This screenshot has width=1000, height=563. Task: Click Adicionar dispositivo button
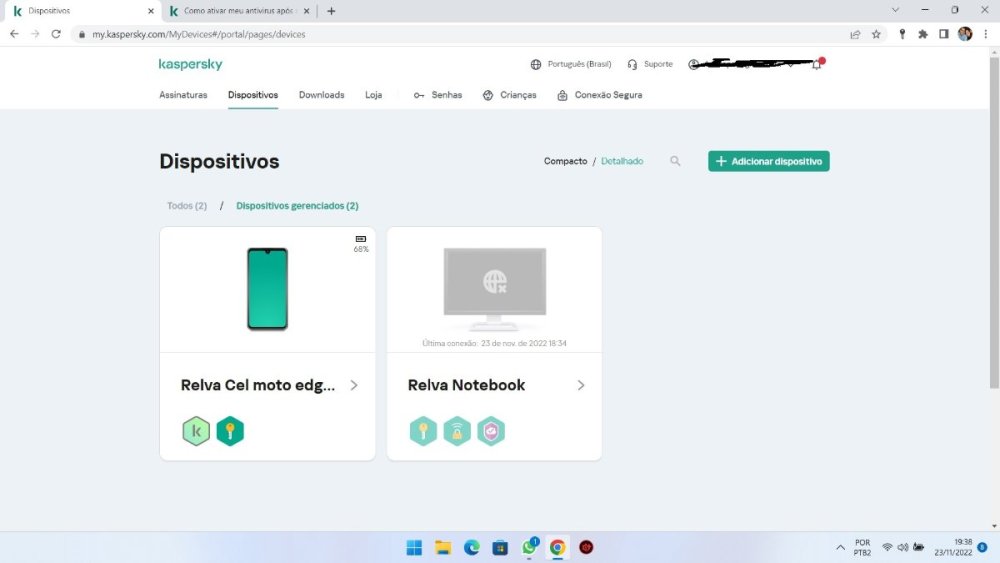point(768,161)
